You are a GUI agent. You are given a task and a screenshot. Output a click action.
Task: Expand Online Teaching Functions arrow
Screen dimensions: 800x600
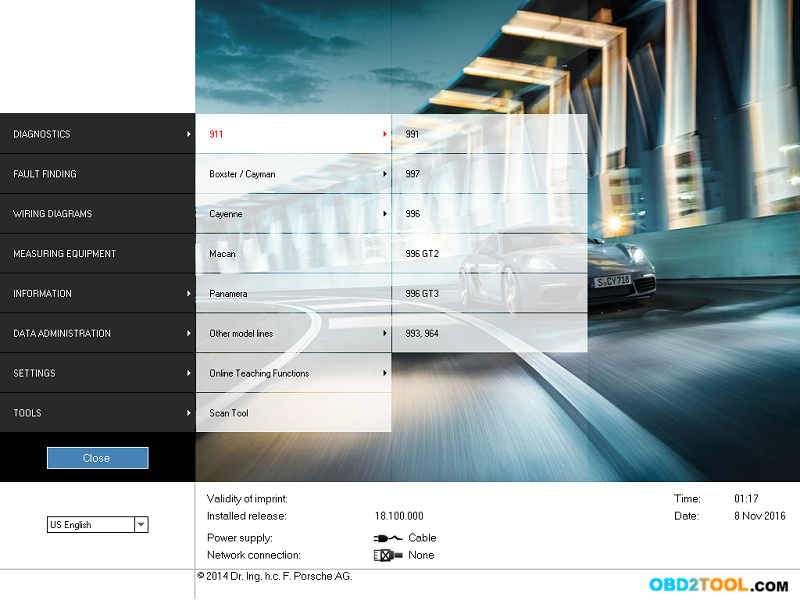point(385,373)
